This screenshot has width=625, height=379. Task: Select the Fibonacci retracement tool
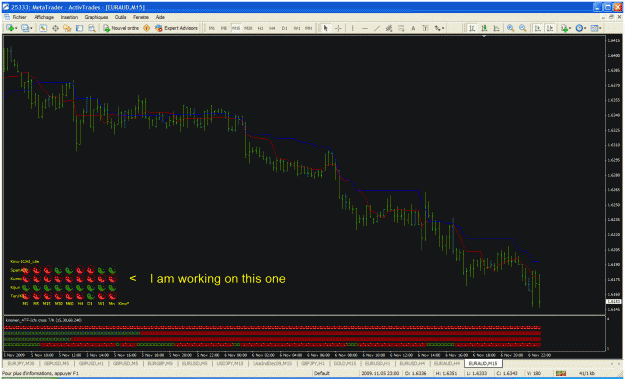(x=401, y=28)
